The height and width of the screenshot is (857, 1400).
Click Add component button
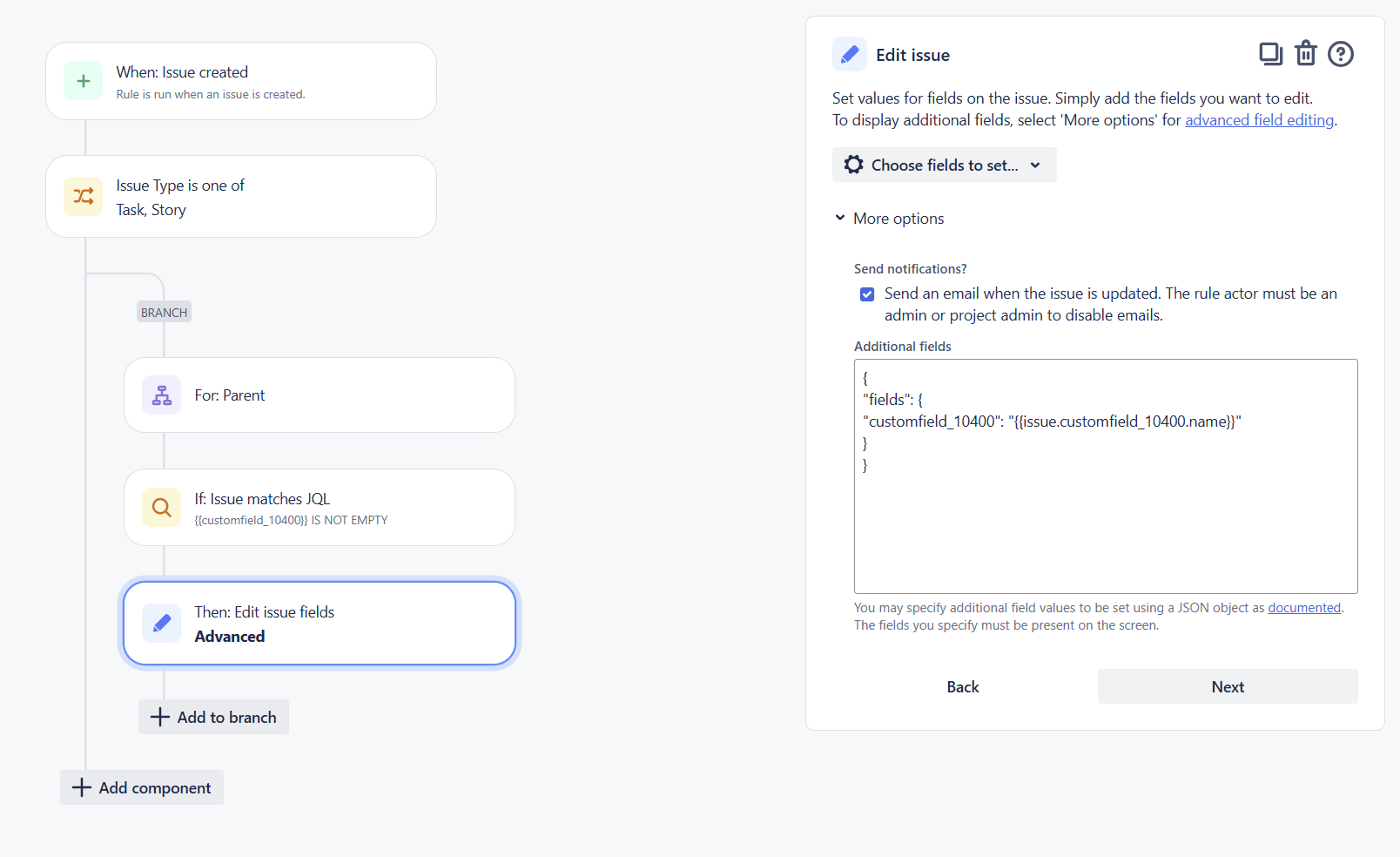(142, 787)
